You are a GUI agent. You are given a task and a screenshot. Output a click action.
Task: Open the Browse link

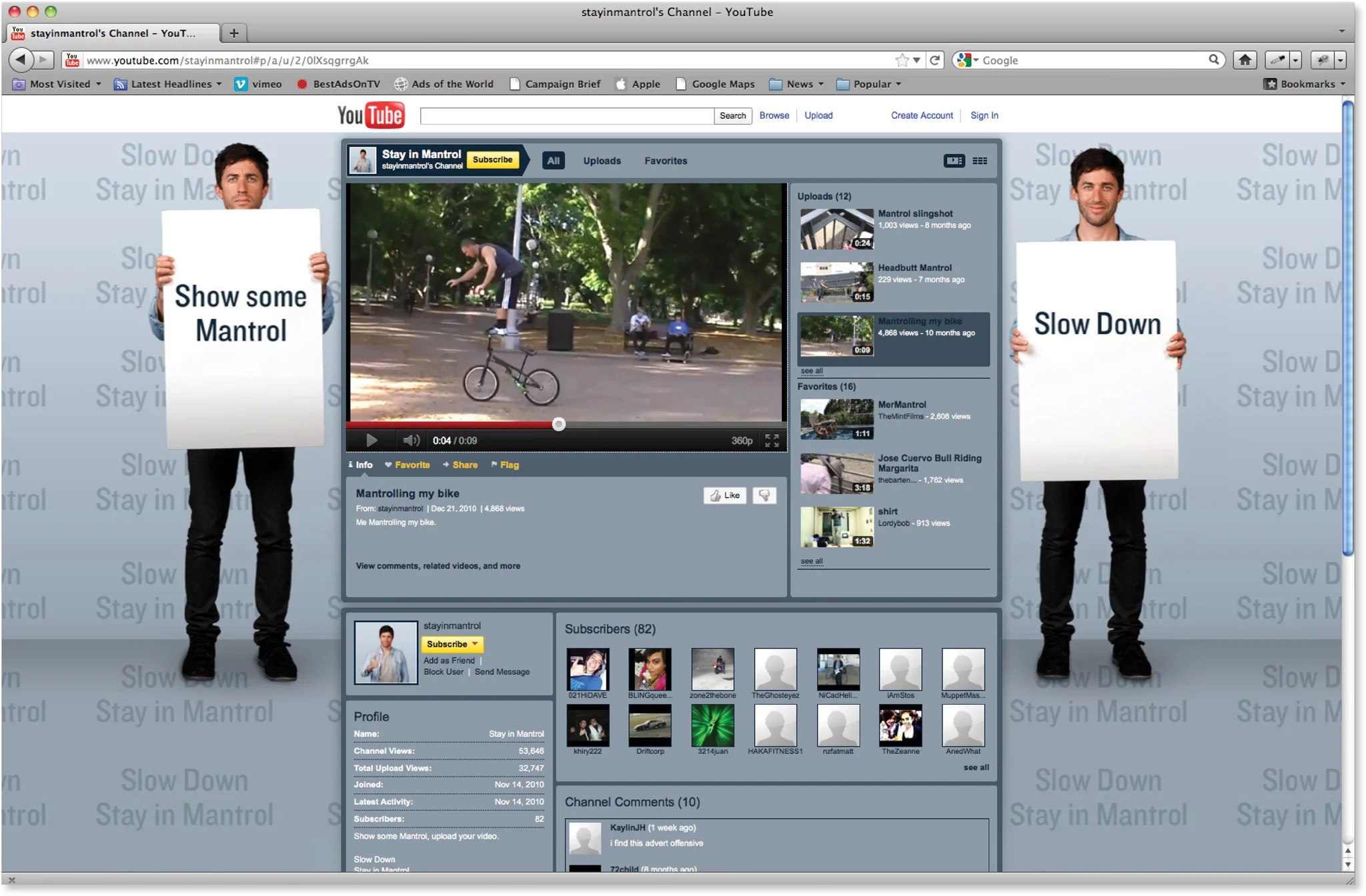(x=774, y=115)
